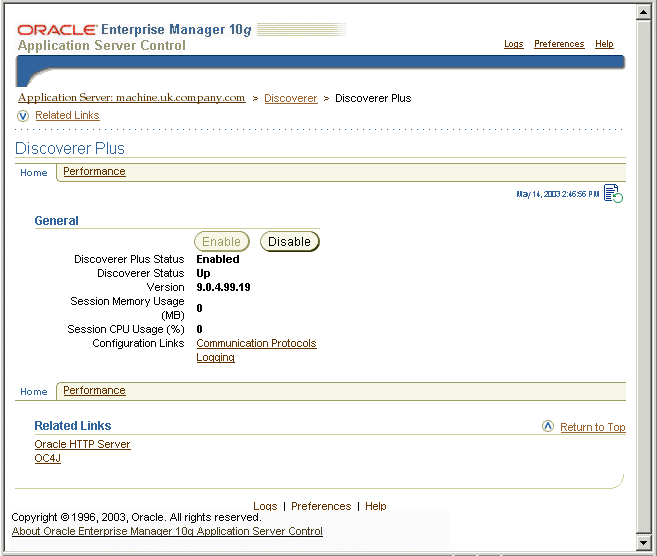Open footer Preferences link
Viewport: 657px width, 556px height.
[321, 506]
